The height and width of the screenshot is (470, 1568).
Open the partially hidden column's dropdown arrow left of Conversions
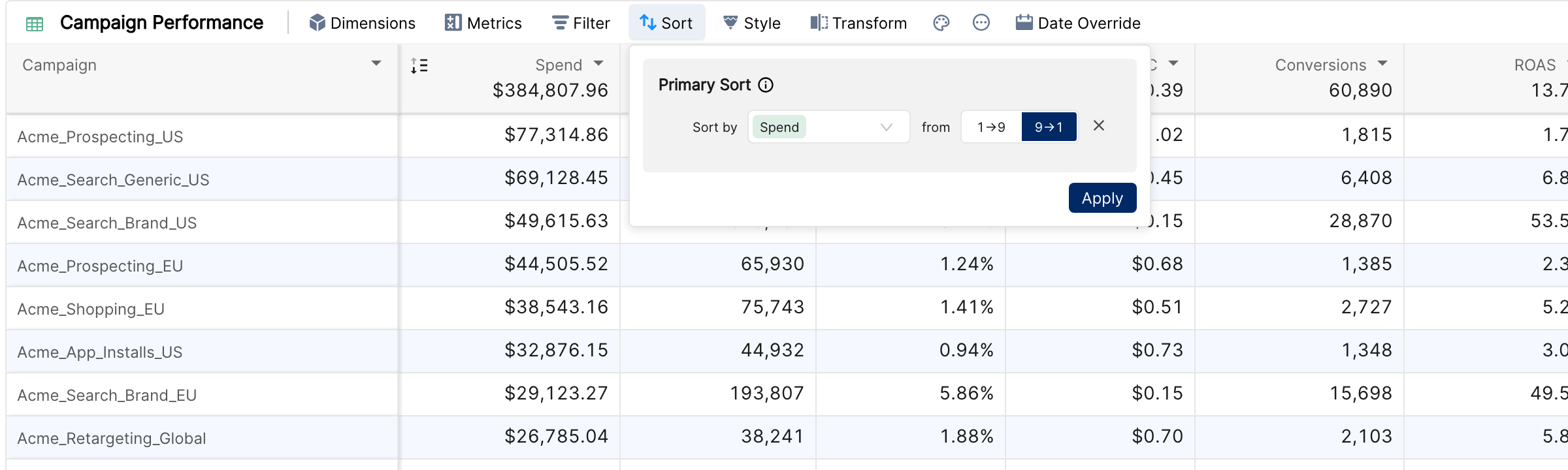(1173, 63)
